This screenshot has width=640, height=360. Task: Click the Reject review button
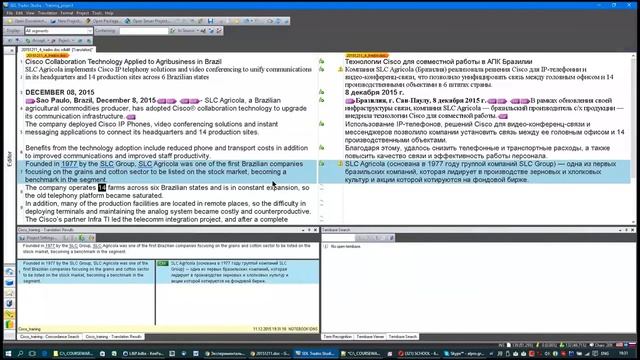point(64,41)
